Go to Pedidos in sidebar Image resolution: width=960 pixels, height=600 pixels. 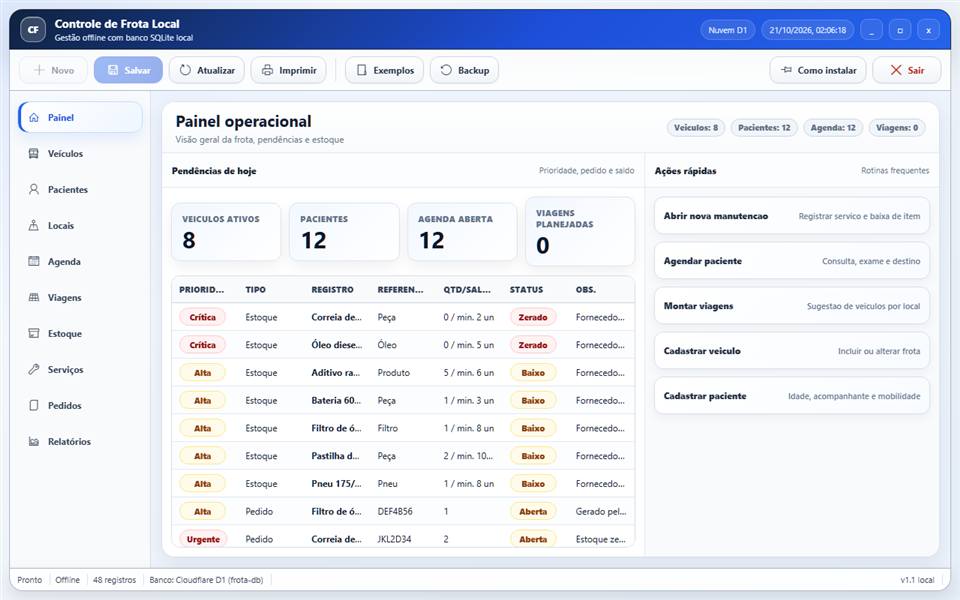tap(80, 405)
